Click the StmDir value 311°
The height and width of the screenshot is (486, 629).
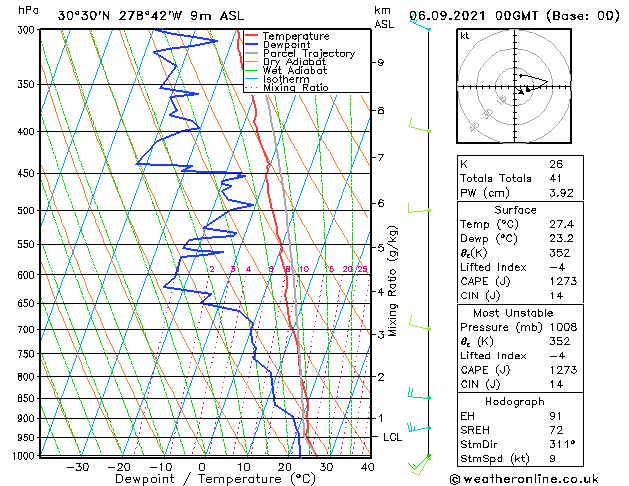(563, 443)
